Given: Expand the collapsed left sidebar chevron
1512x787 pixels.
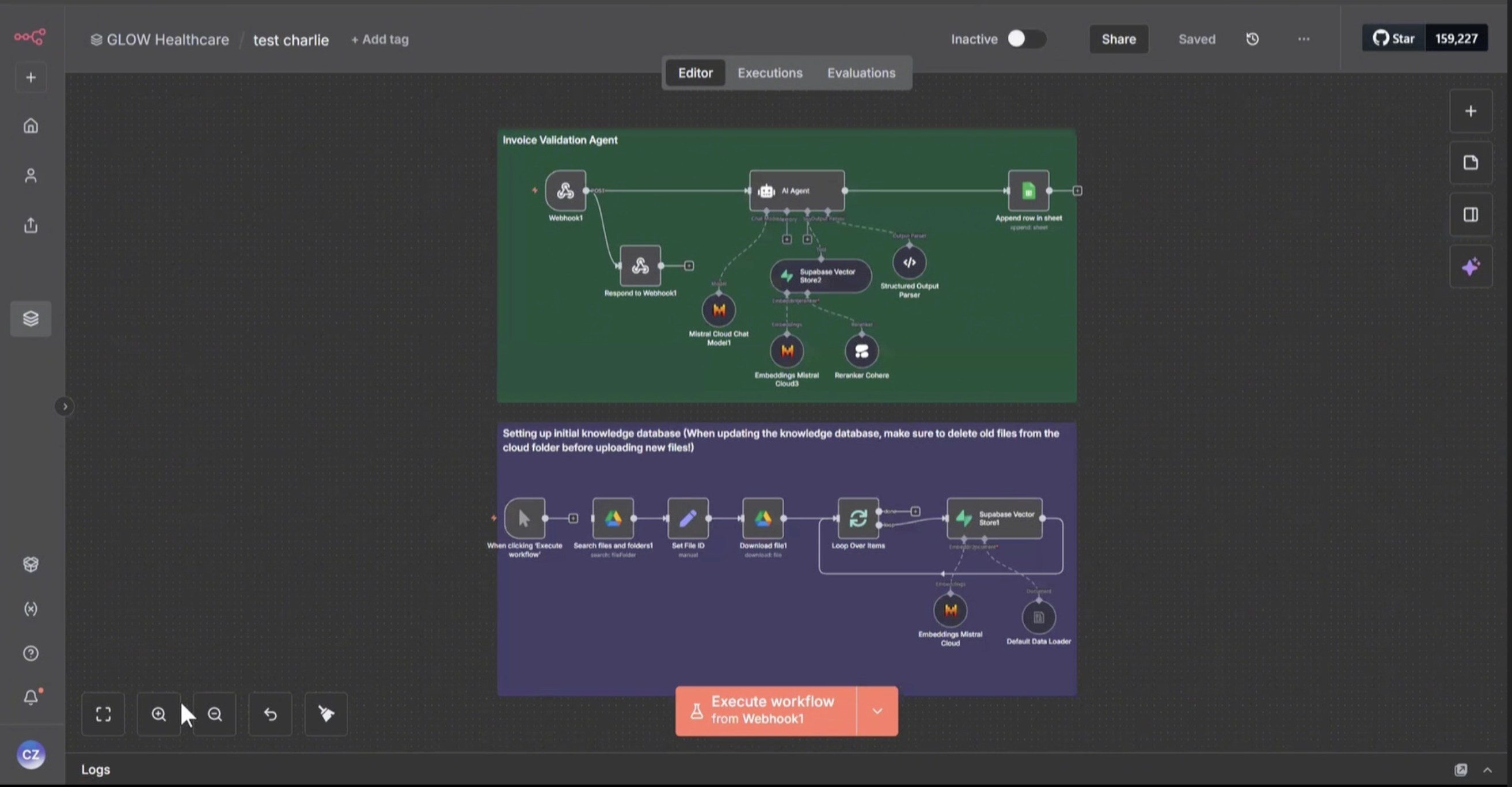Looking at the screenshot, I should (x=64, y=406).
